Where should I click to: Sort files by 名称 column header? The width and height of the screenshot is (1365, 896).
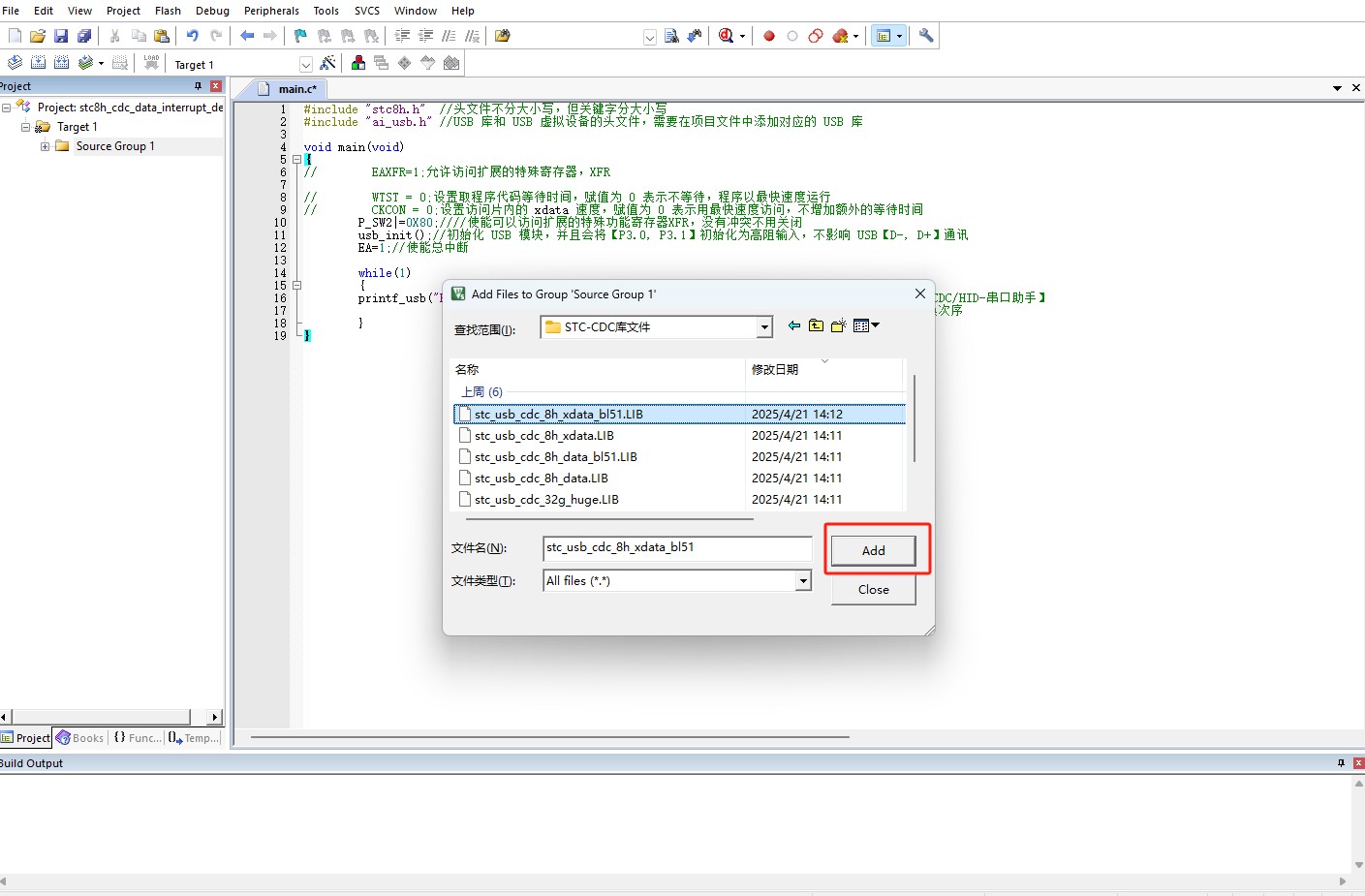tap(599, 369)
